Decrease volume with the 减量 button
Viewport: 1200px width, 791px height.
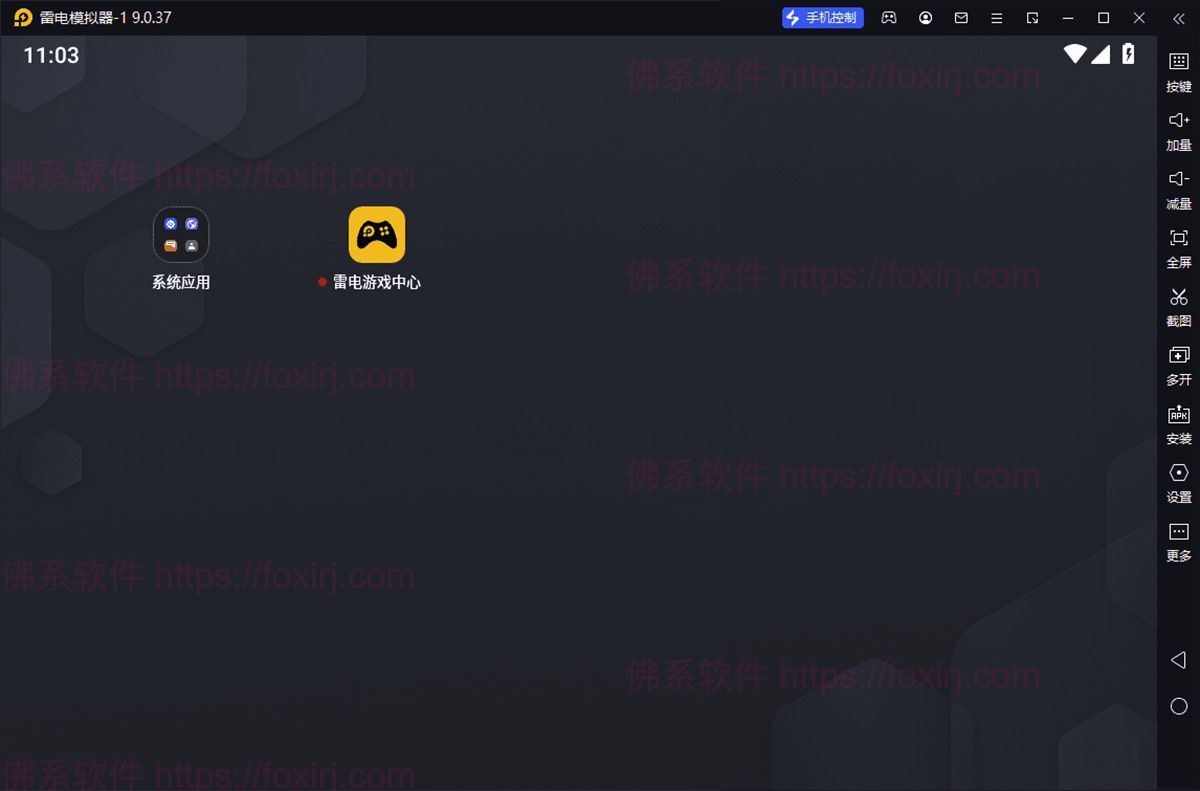pyautogui.click(x=1179, y=188)
